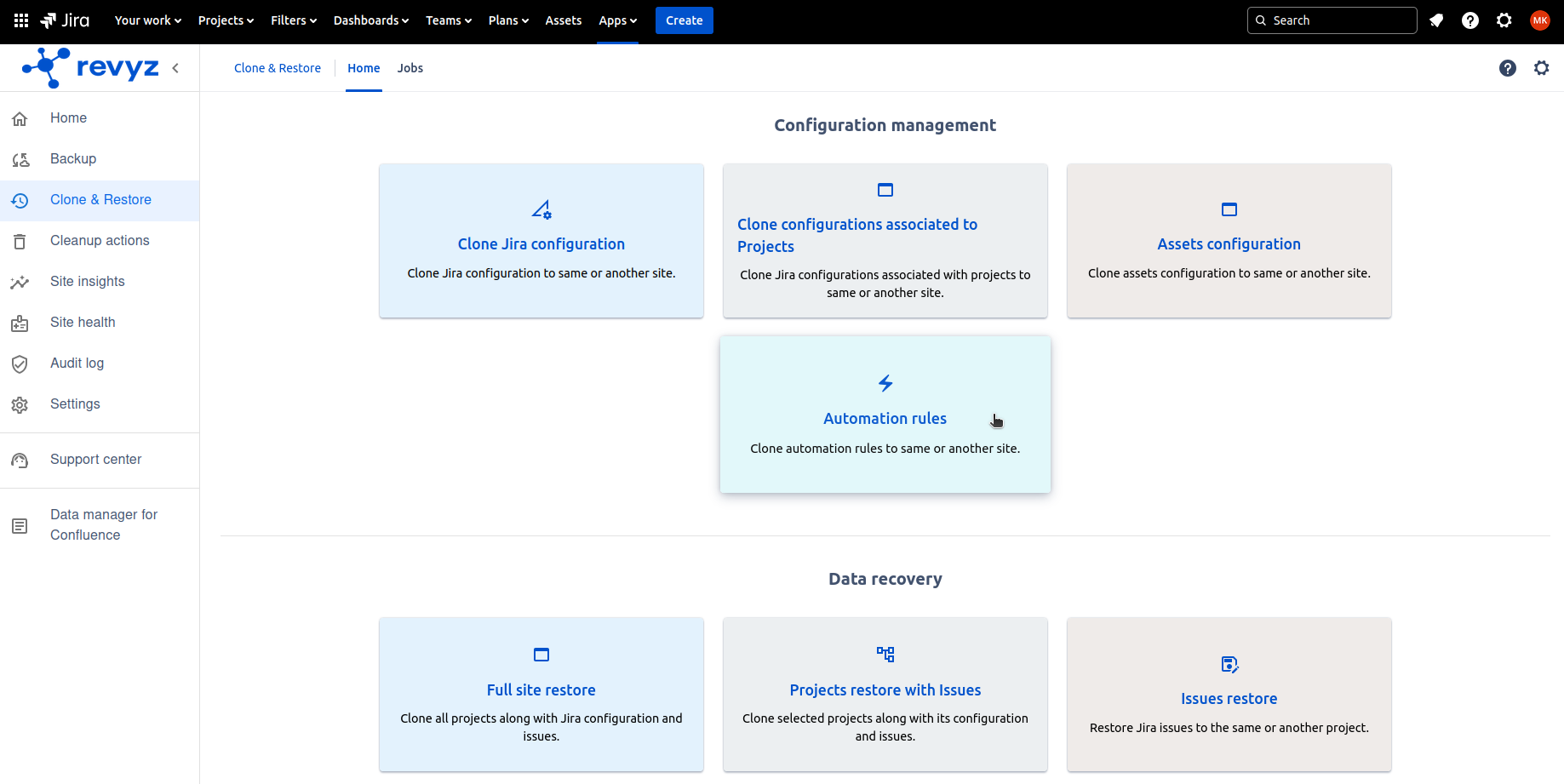Screen dimensions: 1564x784
Task: Open the Automation rules card
Action: 885,418
